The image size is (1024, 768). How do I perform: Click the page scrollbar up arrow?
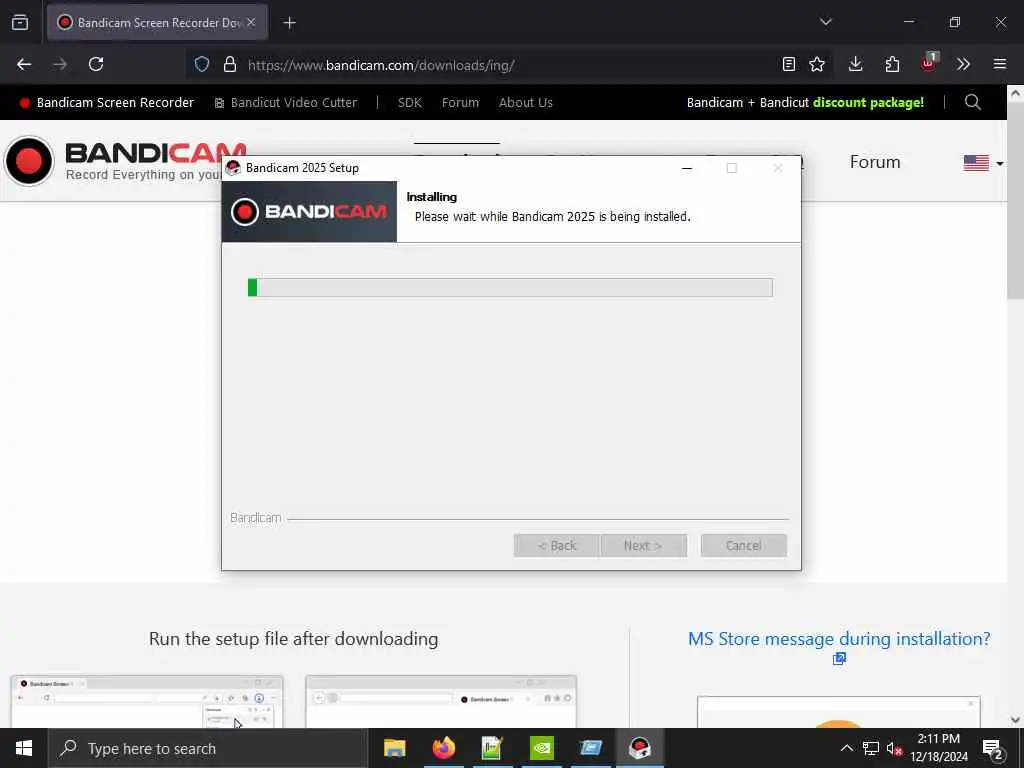coord(1016,93)
